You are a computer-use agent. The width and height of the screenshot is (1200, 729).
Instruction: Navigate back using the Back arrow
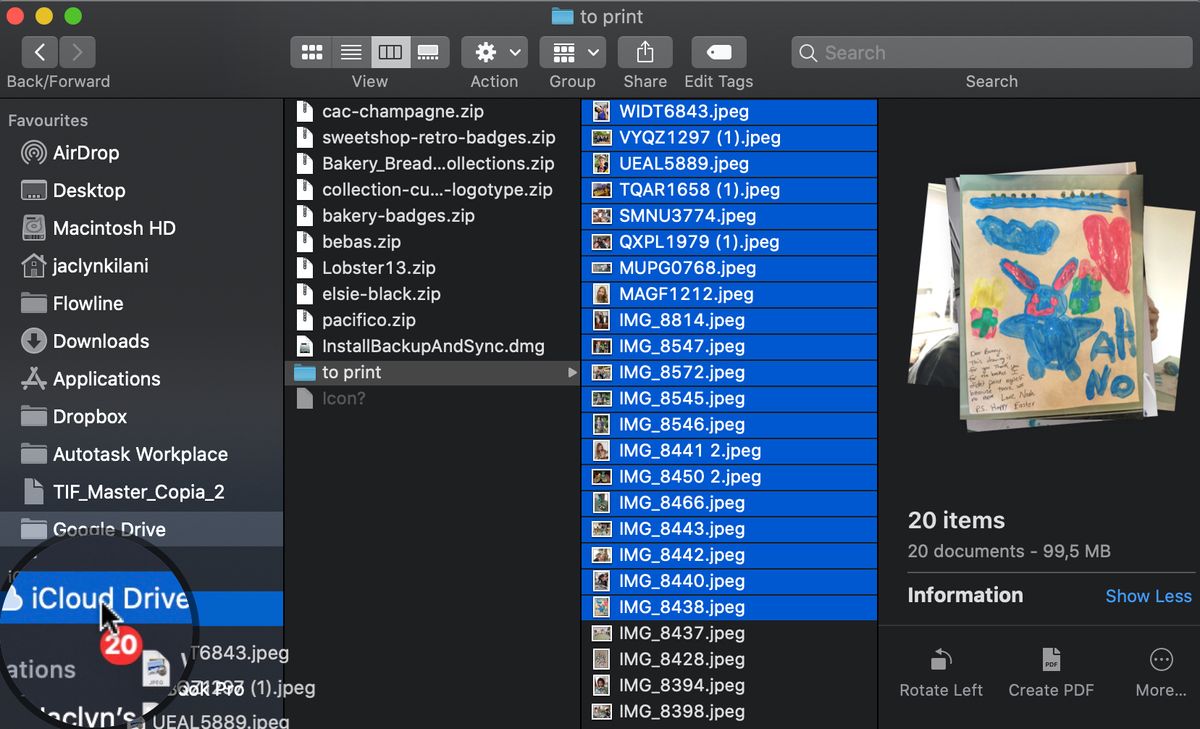(39, 51)
